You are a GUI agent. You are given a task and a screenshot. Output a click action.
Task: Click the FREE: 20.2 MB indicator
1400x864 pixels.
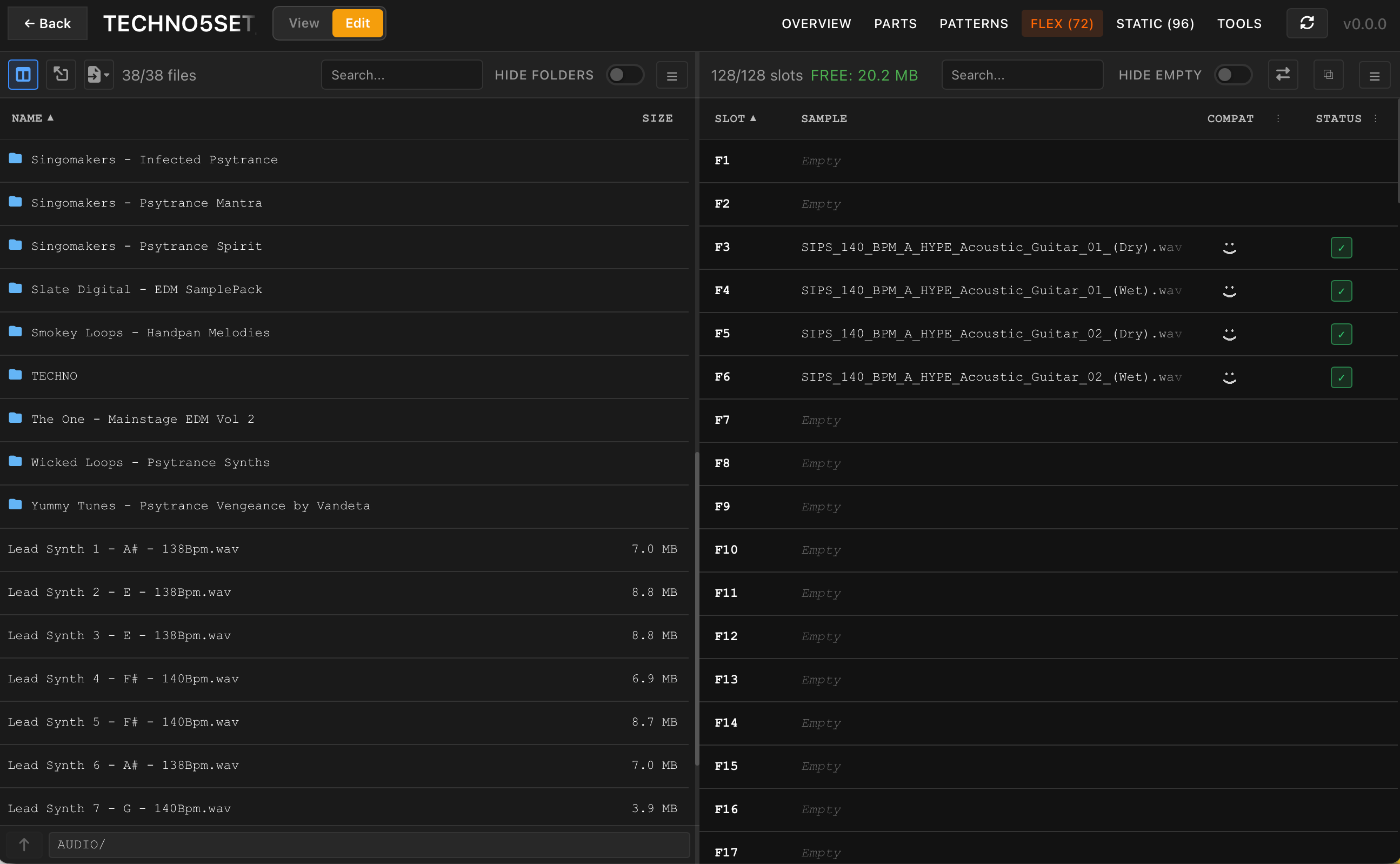pyautogui.click(x=864, y=75)
